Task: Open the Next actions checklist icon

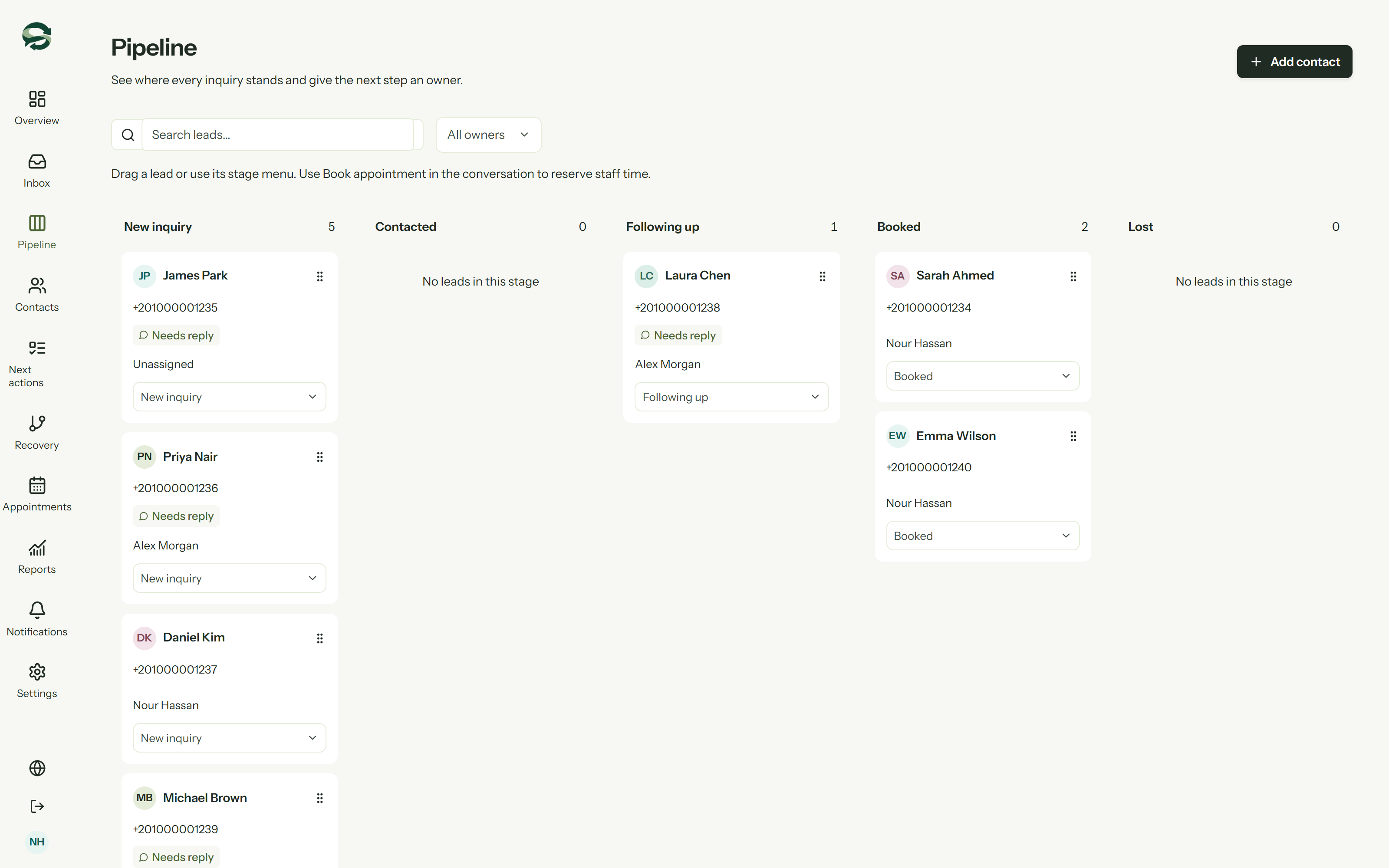Action: coord(37,348)
